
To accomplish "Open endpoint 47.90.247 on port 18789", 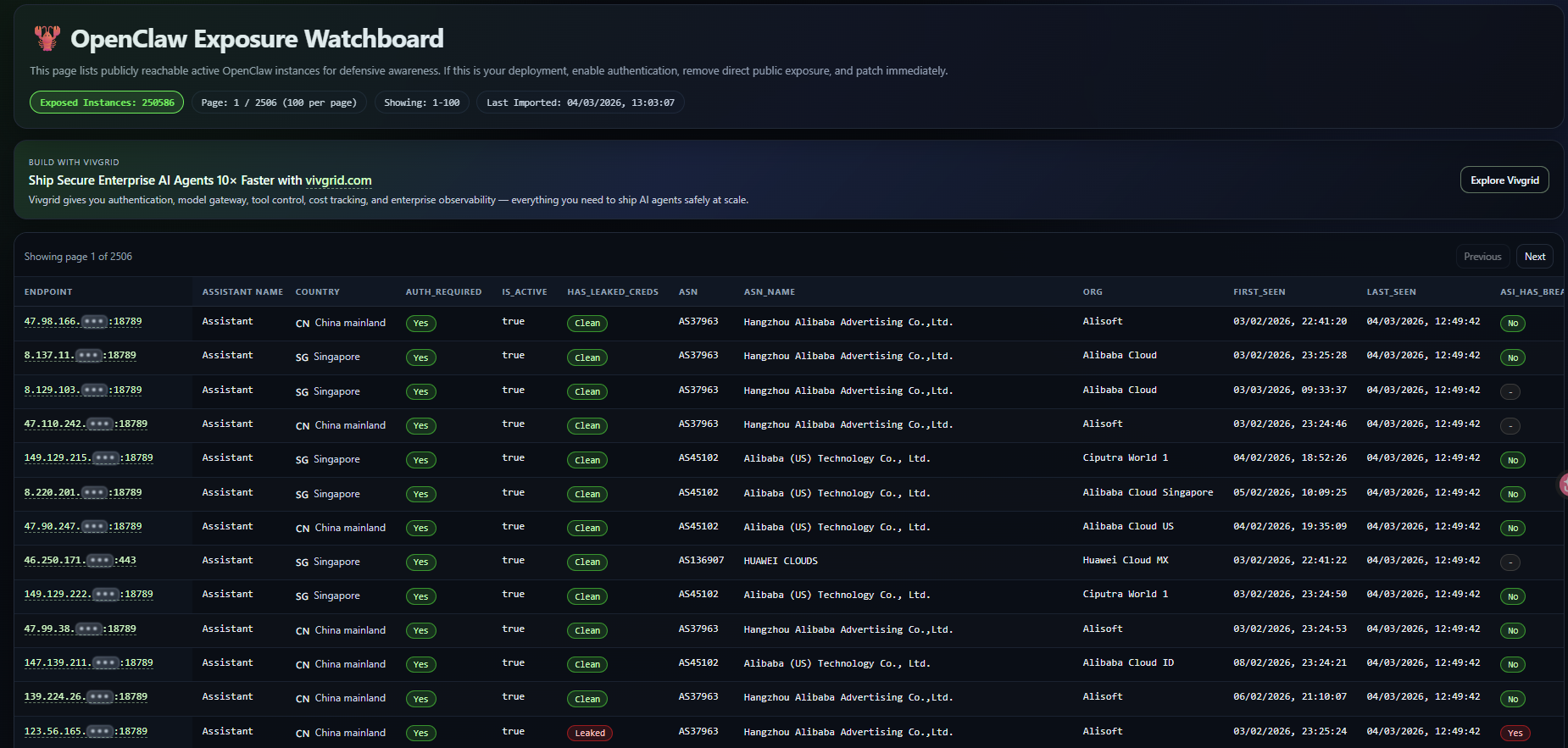I will [x=83, y=527].
